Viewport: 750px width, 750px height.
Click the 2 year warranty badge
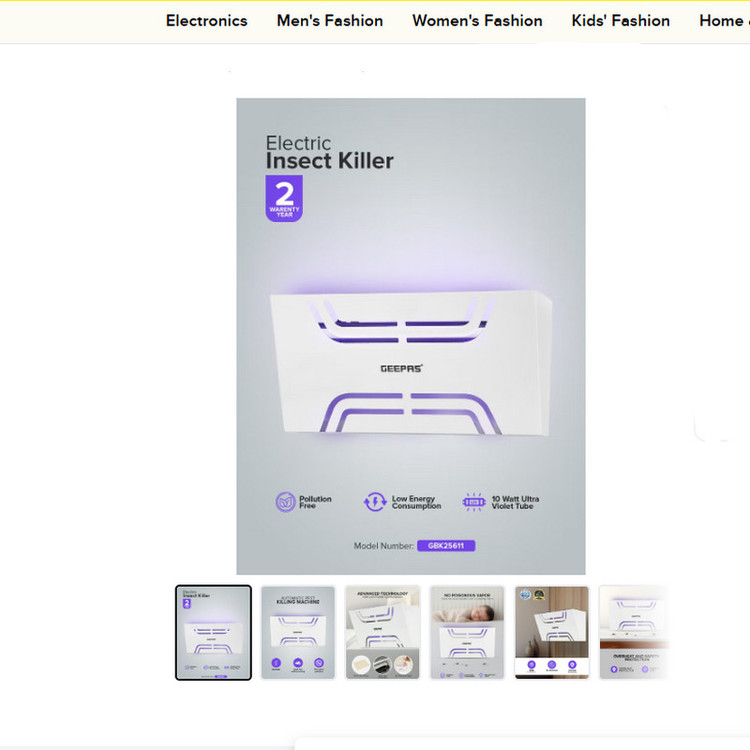(284, 198)
